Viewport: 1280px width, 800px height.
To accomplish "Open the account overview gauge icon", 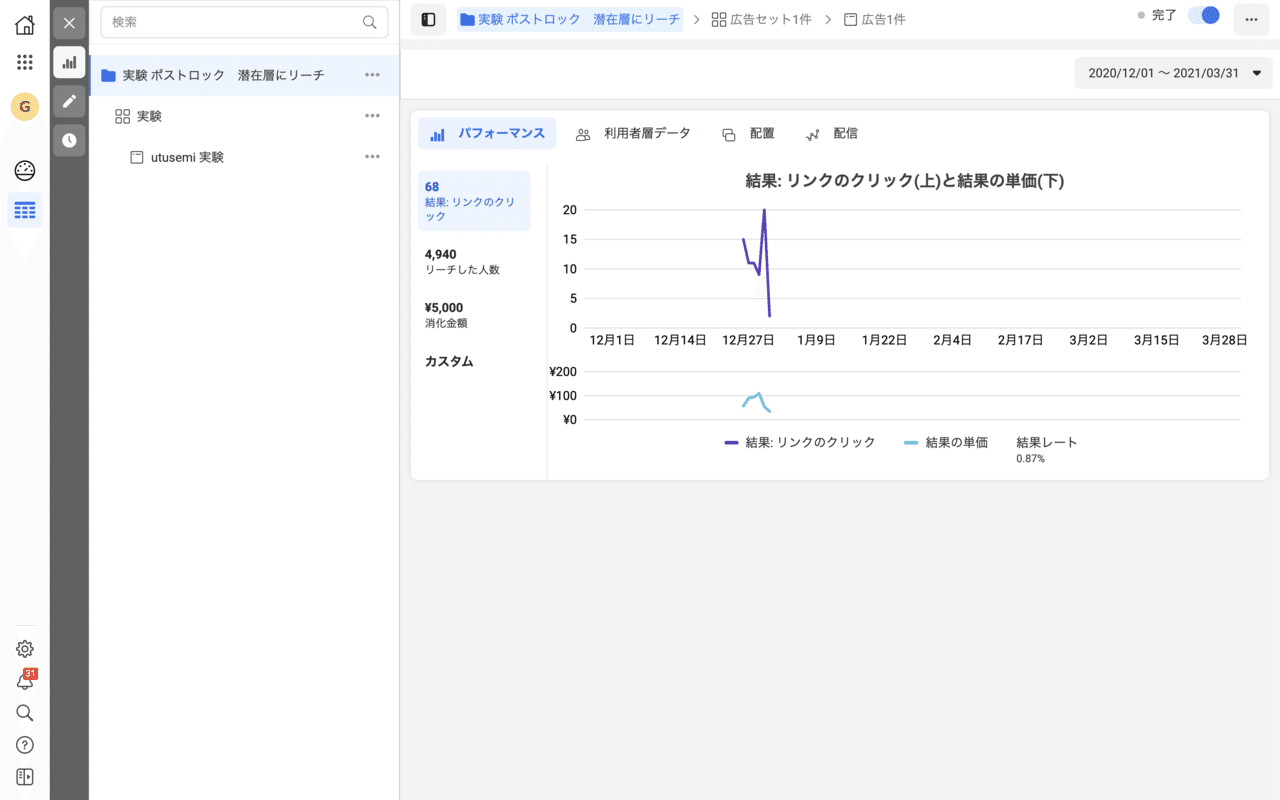I will point(25,170).
